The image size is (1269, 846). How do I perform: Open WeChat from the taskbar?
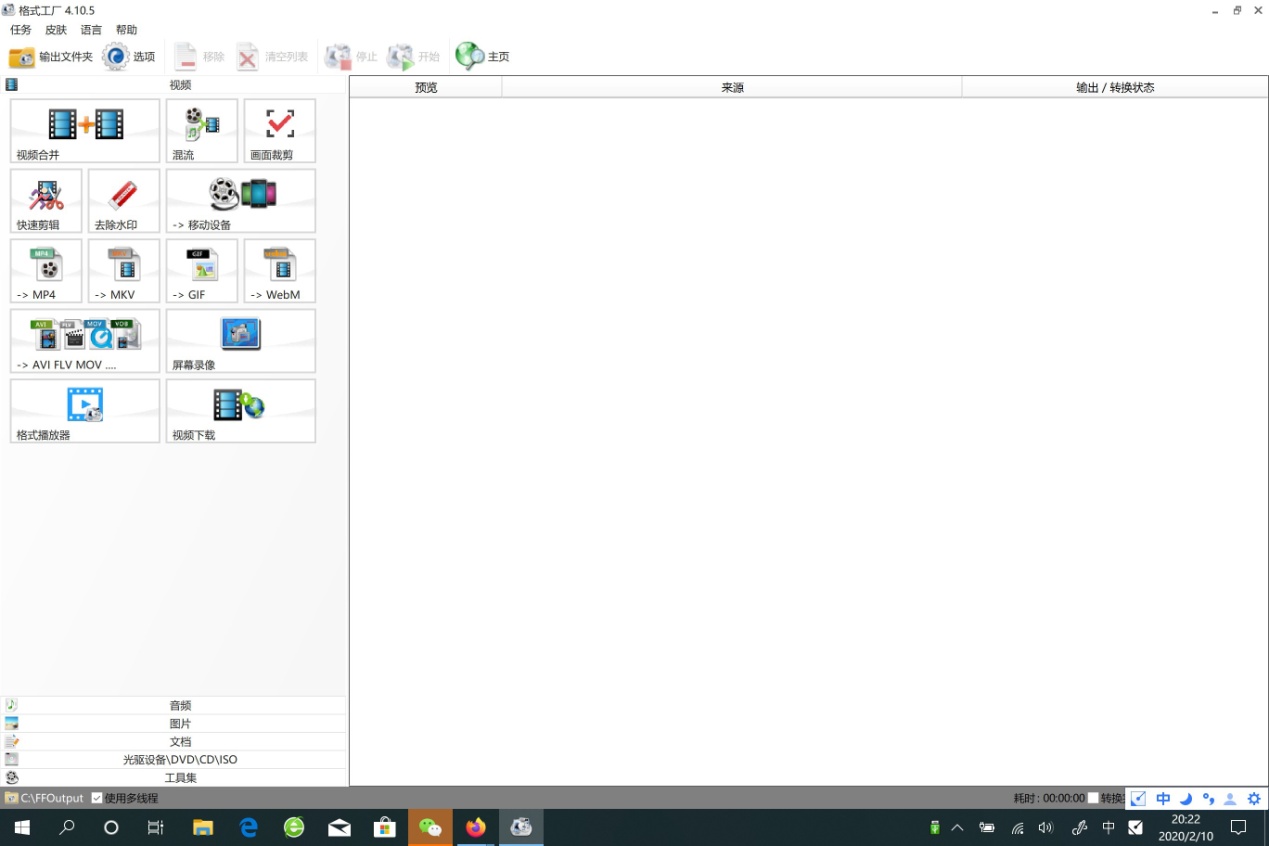(430, 827)
